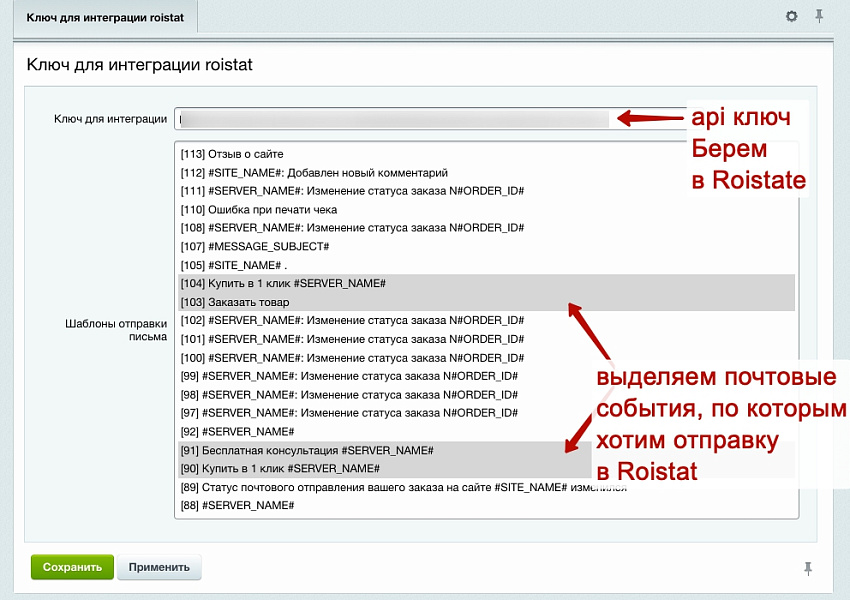Pick "[89] Статус почтового отправления" entry
This screenshot has height=600, width=850.
(400, 487)
